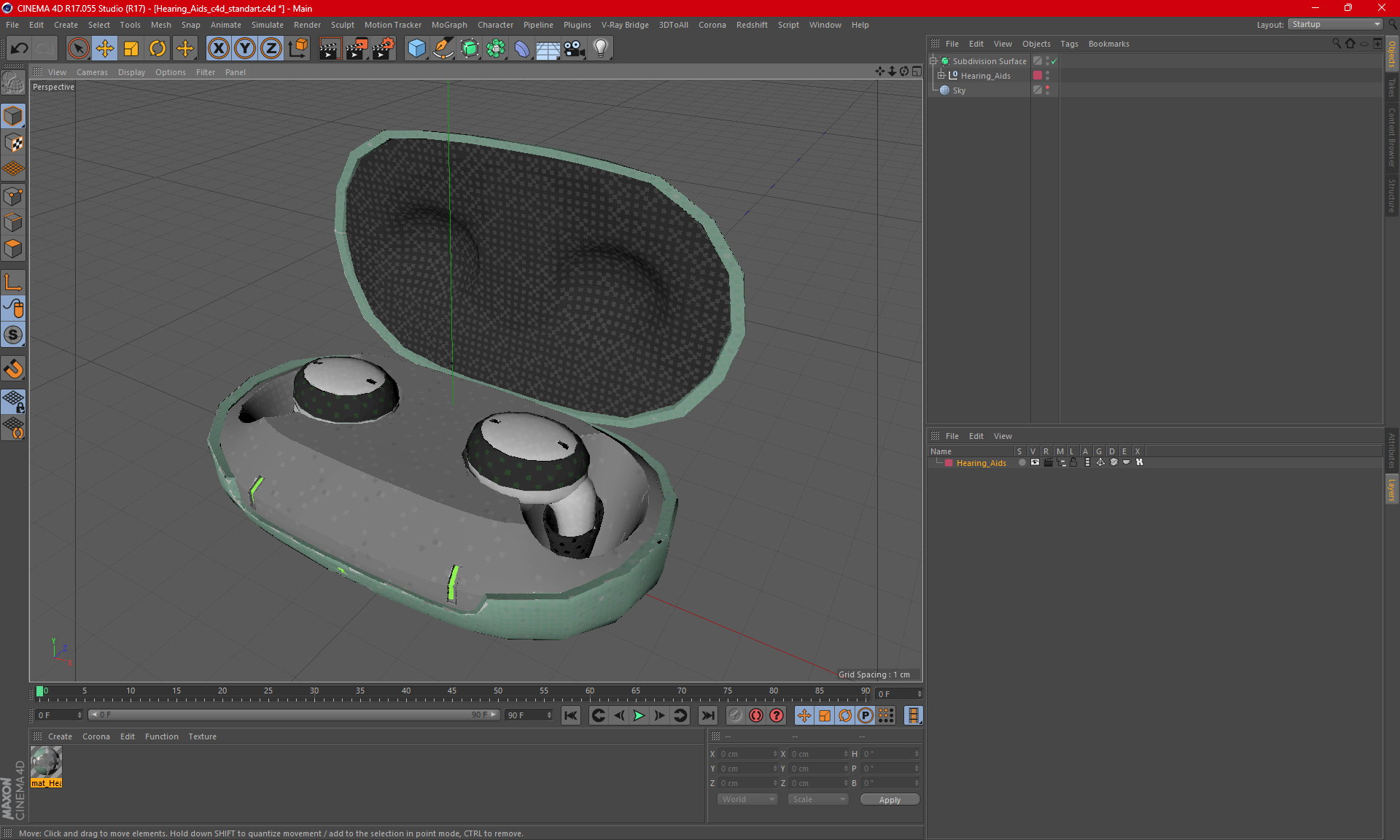Toggle Y axis lock
The width and height of the screenshot is (1400, 840).
click(245, 49)
